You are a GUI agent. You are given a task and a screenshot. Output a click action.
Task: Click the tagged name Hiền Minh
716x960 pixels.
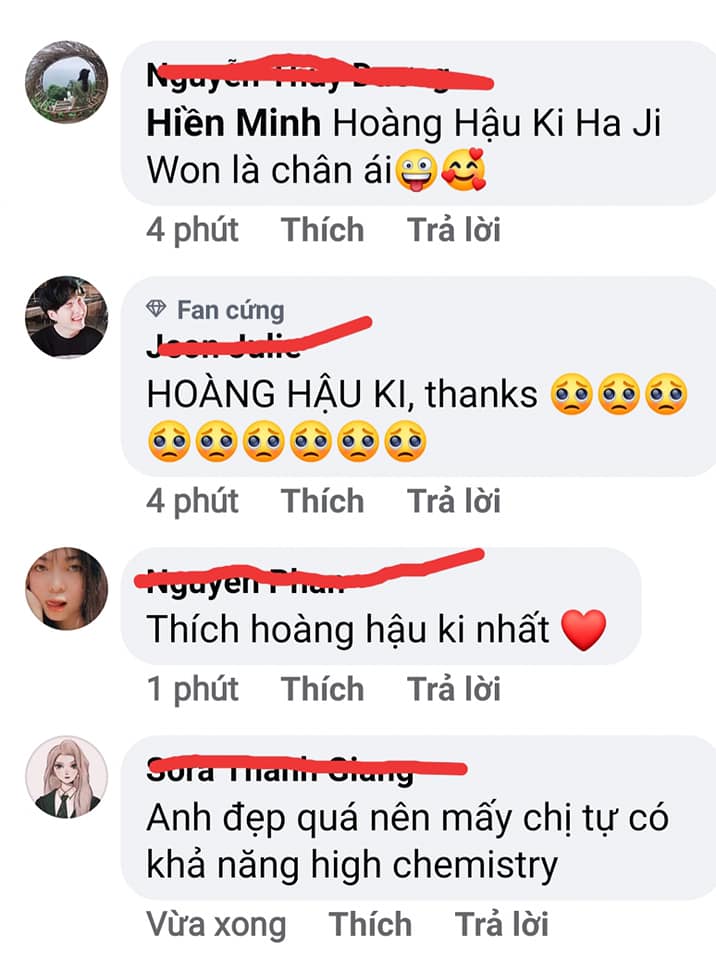pyautogui.click(x=233, y=123)
